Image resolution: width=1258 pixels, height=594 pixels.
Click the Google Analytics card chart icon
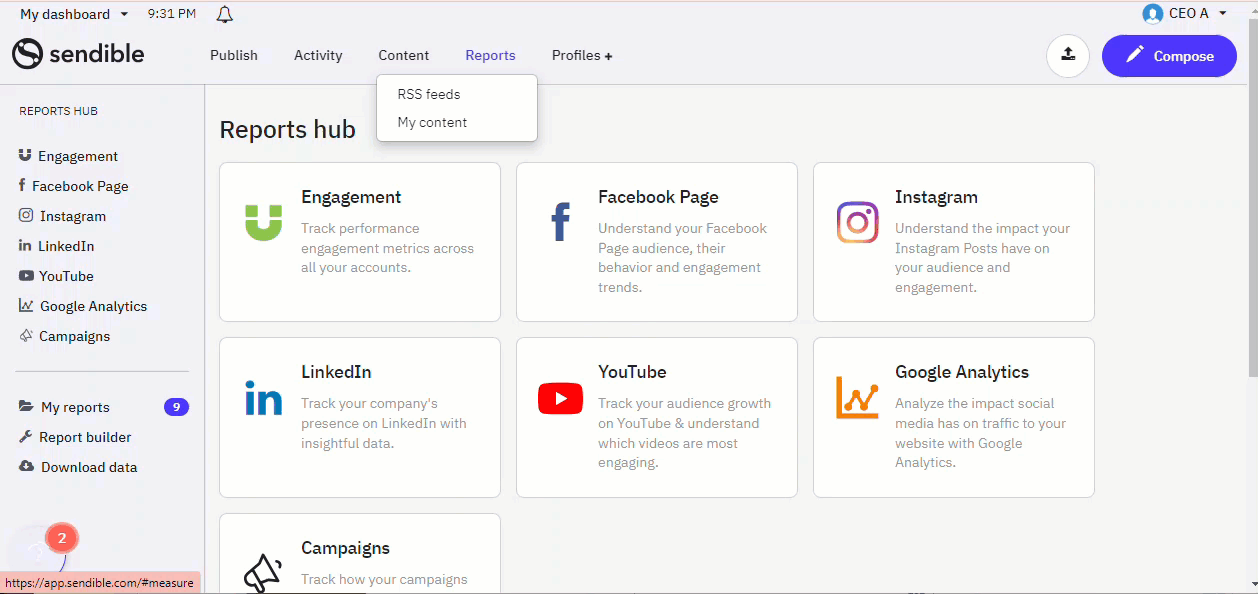pyautogui.click(x=857, y=397)
